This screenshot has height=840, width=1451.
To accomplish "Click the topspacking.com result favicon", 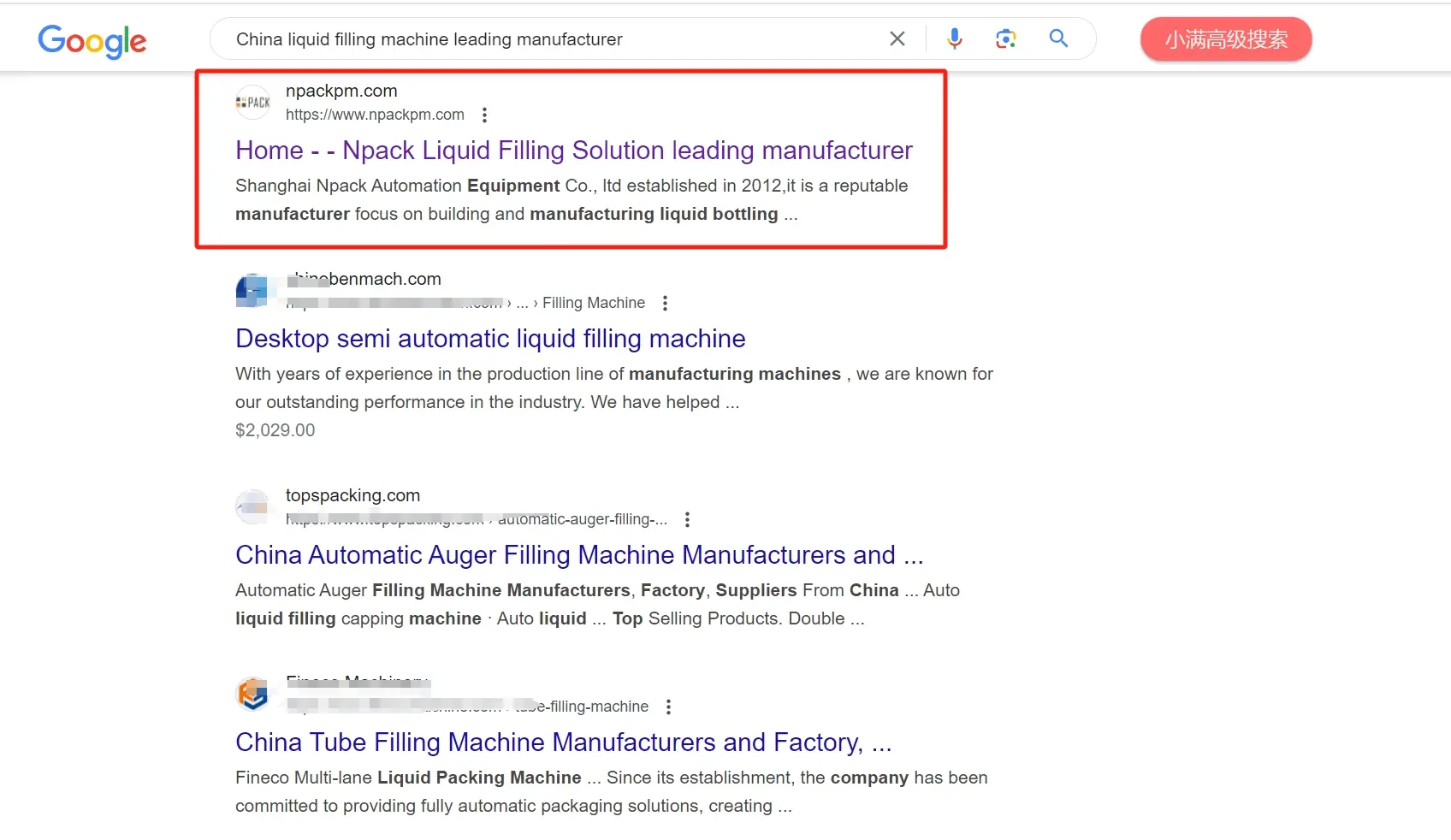I will pyautogui.click(x=252, y=506).
